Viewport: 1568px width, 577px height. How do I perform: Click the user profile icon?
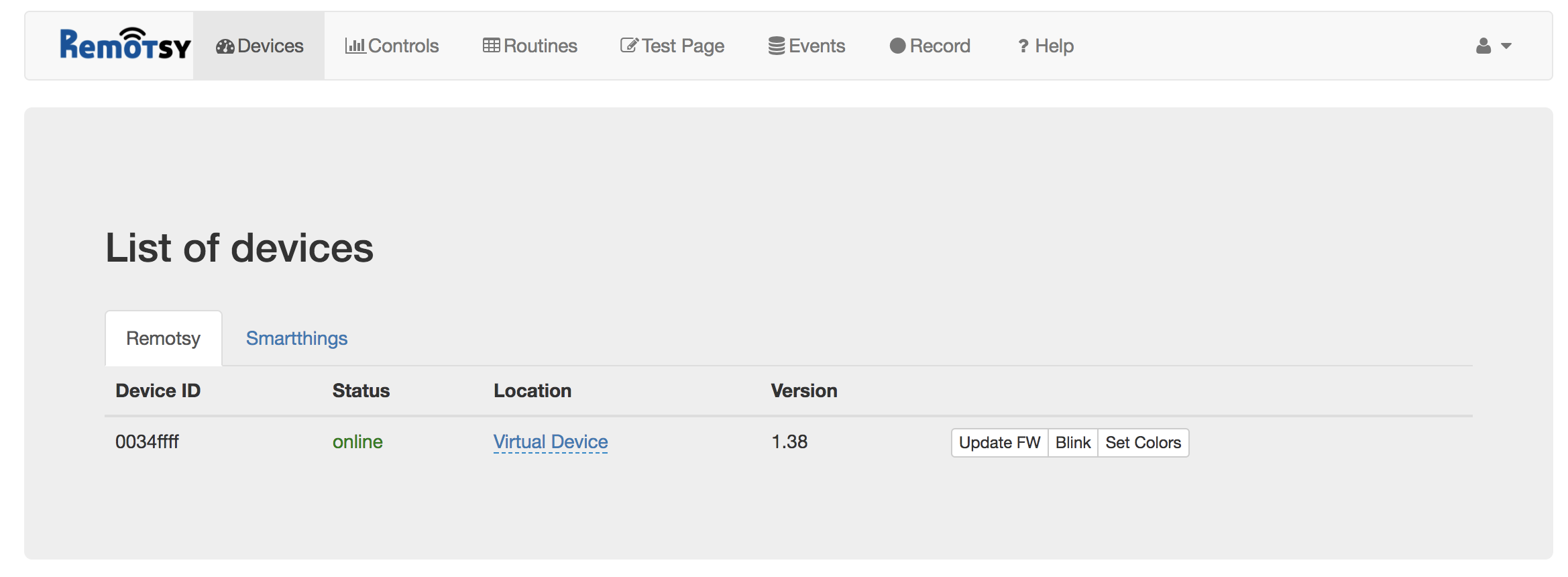(1483, 46)
